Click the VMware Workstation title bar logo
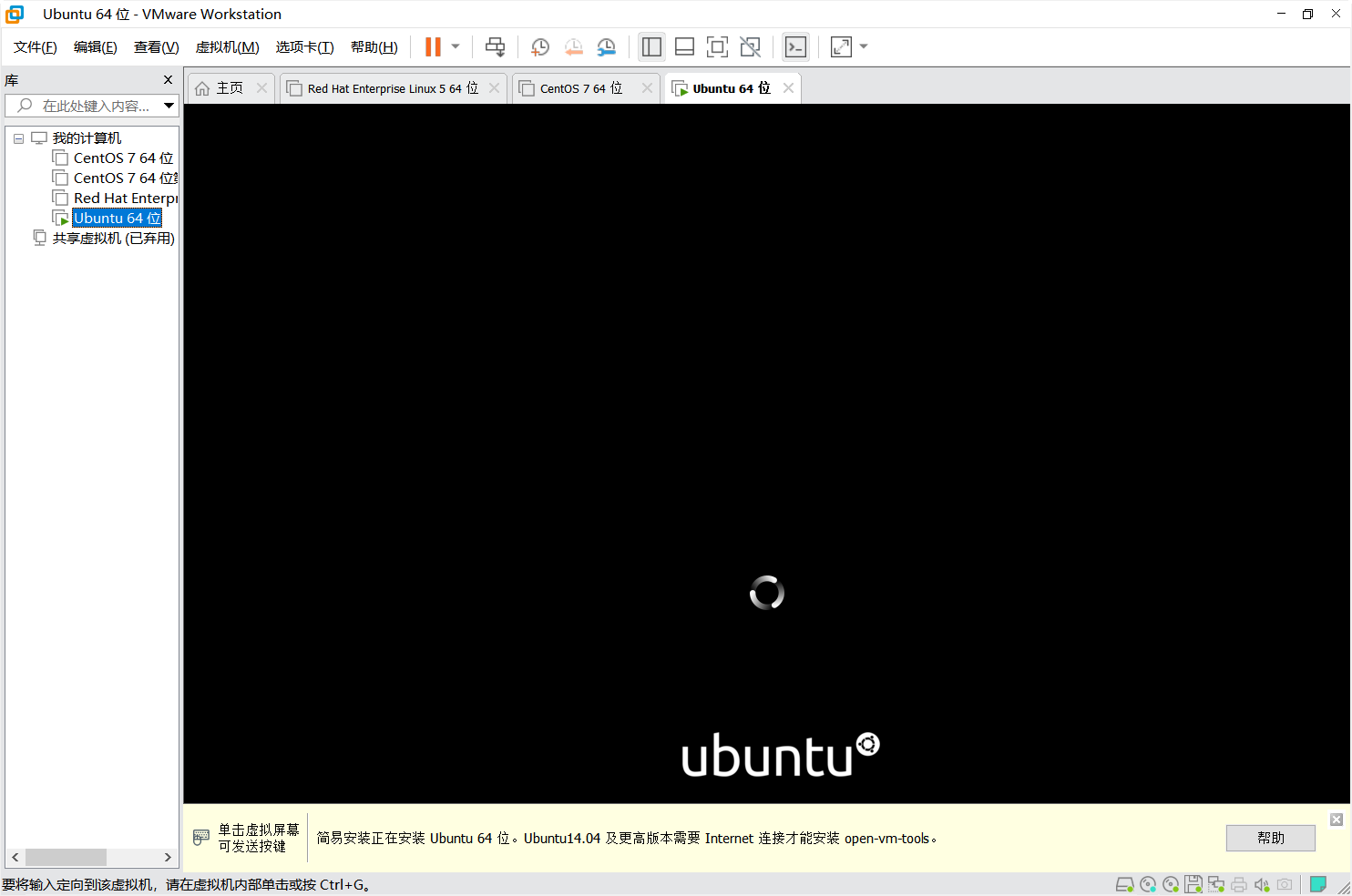Image resolution: width=1352 pixels, height=896 pixels. click(x=15, y=14)
